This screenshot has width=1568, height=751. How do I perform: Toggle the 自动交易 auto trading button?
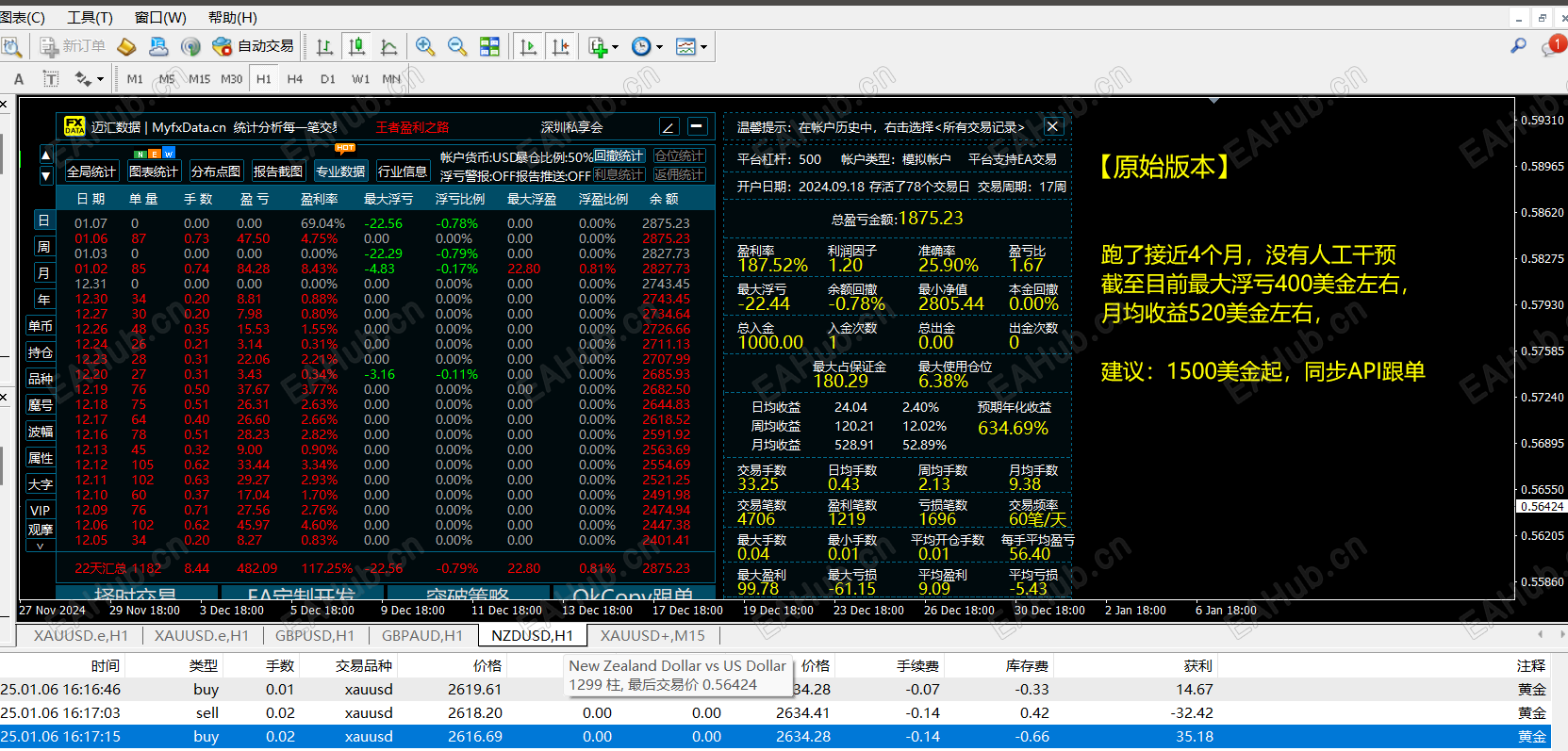tap(253, 46)
